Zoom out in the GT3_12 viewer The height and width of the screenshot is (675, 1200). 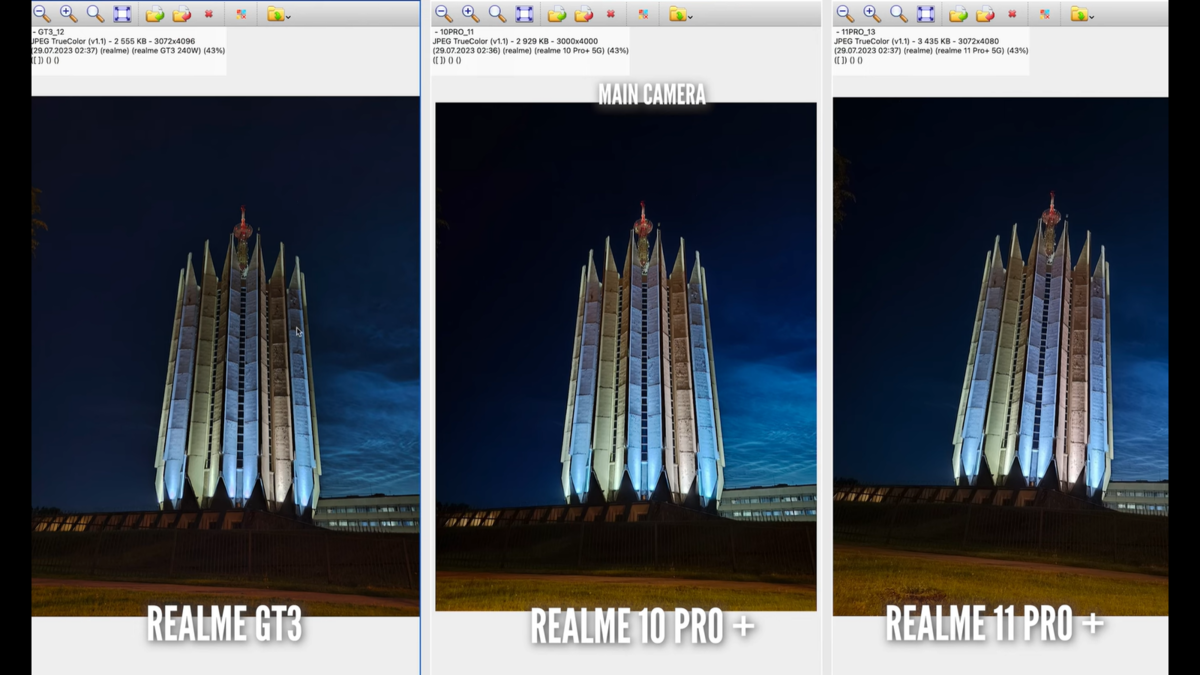(42, 14)
